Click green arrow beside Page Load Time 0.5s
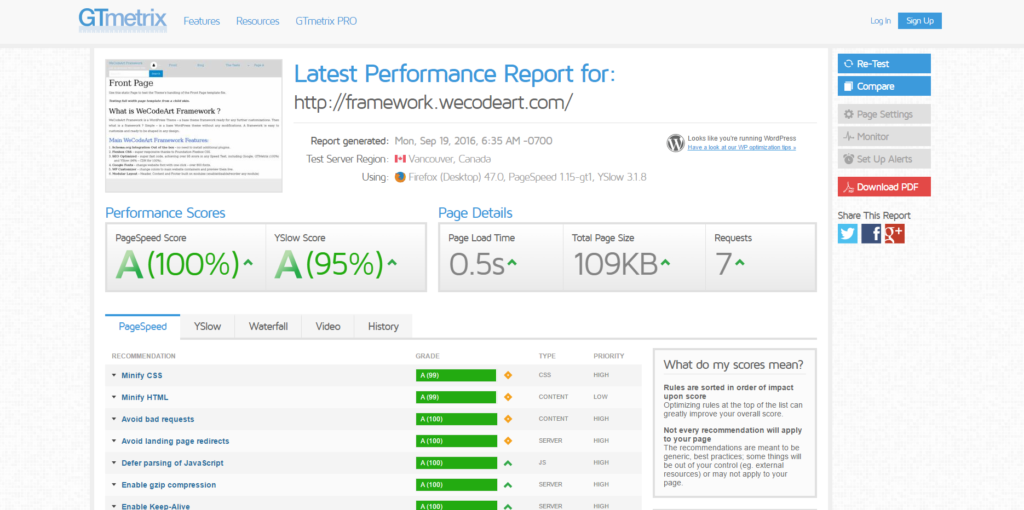 (512, 263)
